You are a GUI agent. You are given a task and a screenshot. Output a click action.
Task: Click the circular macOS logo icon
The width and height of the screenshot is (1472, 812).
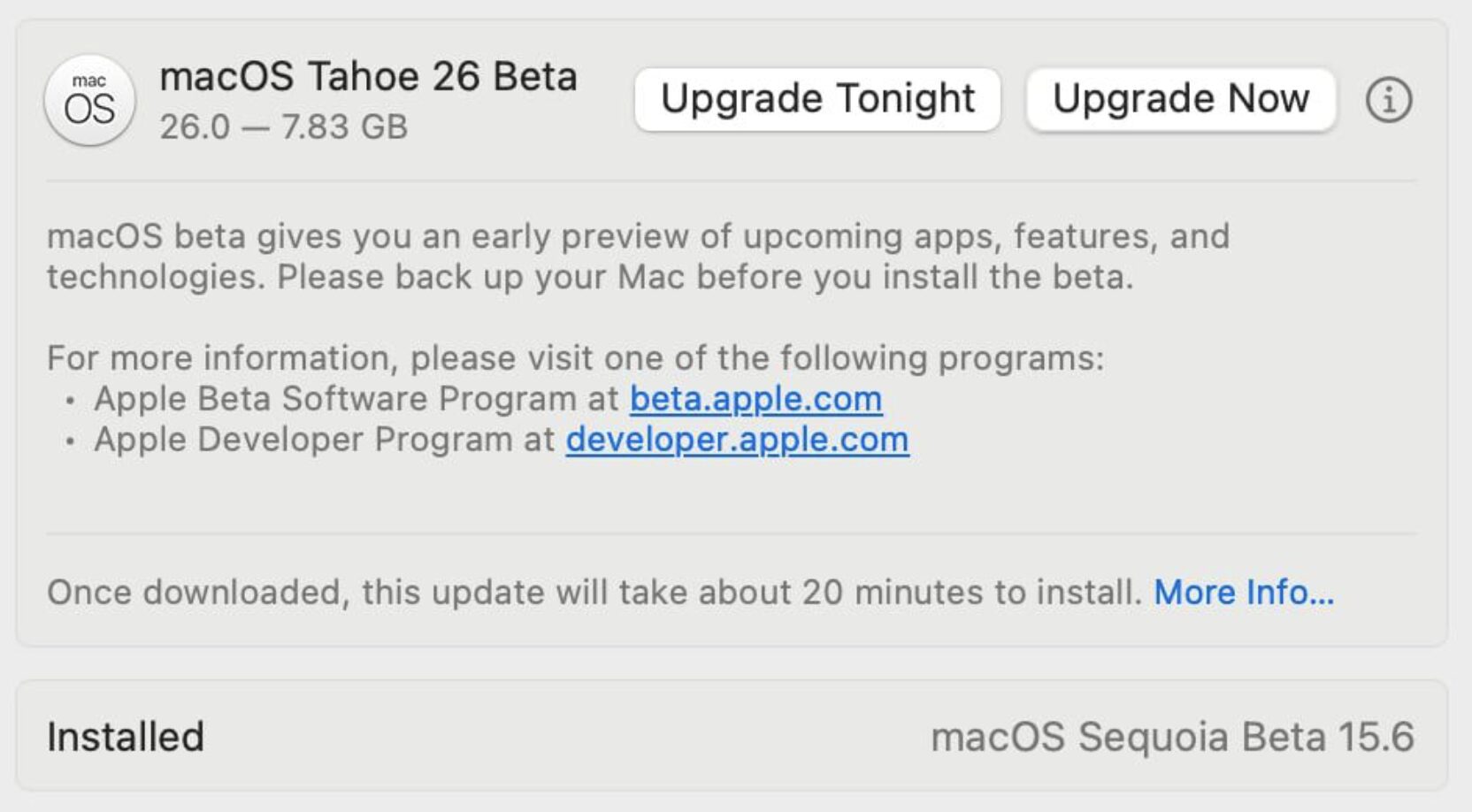click(89, 100)
